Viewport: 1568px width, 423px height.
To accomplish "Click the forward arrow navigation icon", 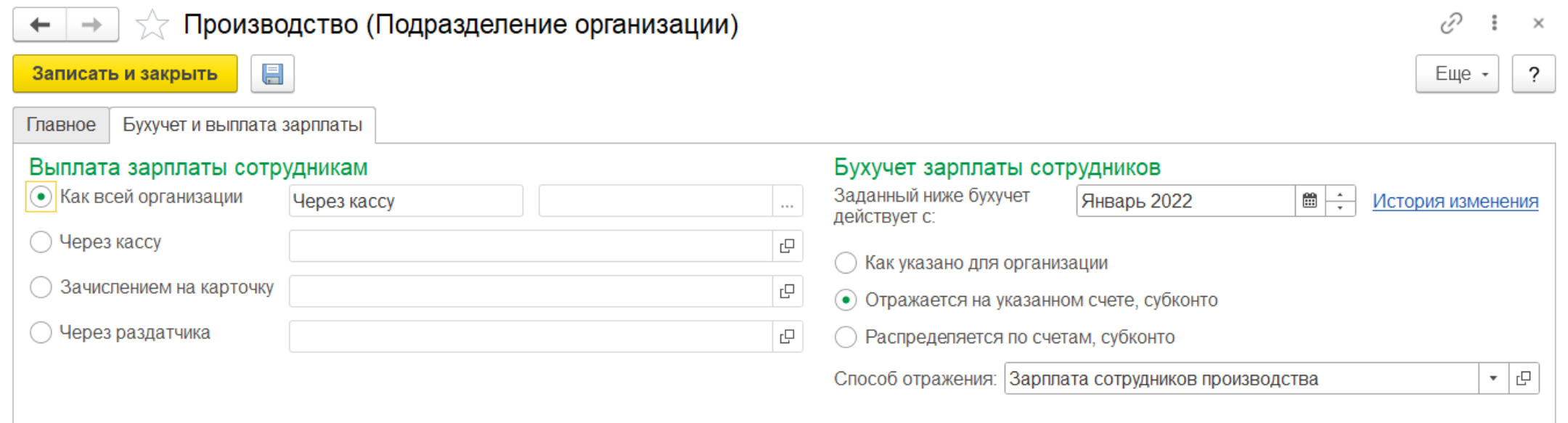I will pyautogui.click(x=92, y=25).
